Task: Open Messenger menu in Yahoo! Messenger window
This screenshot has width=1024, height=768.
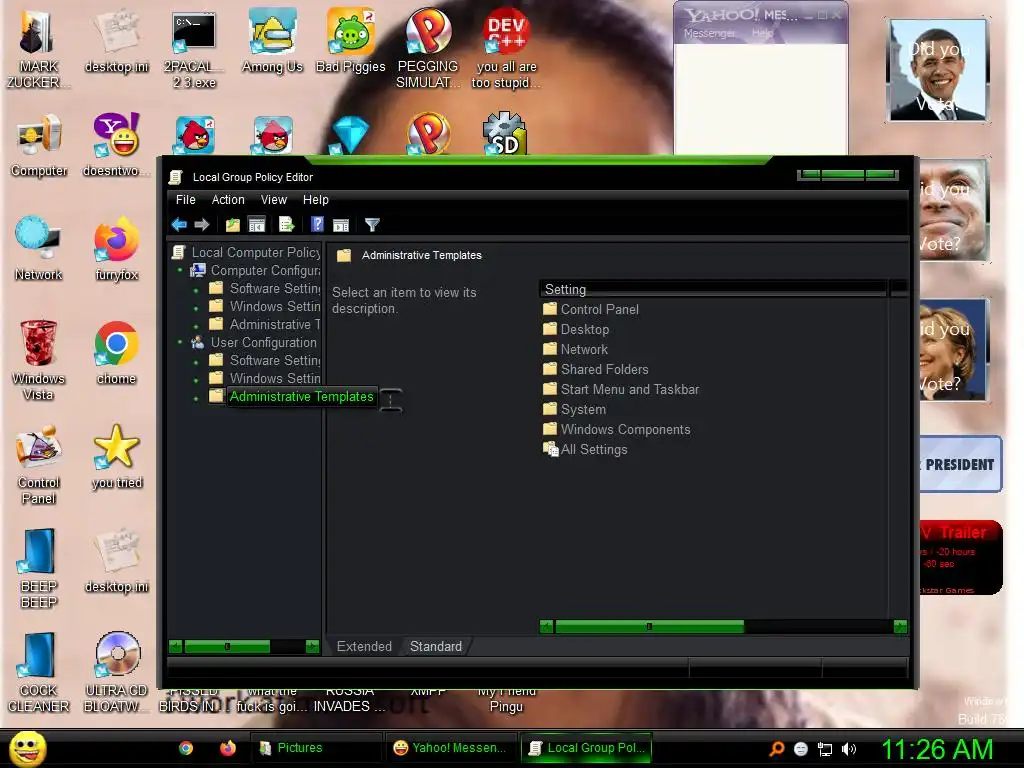Action: (709, 33)
